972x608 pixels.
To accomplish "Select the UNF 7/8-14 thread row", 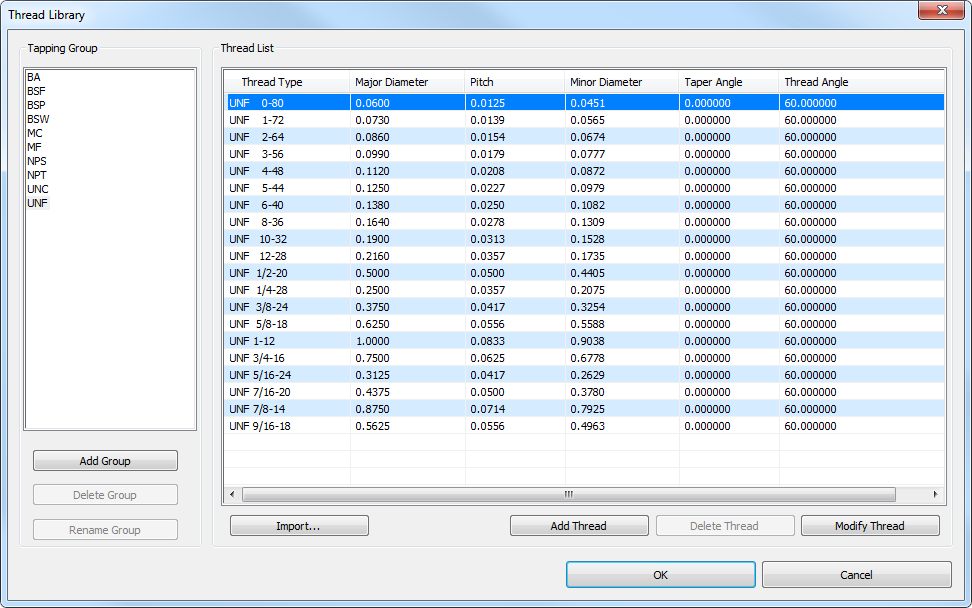I will 585,410.
